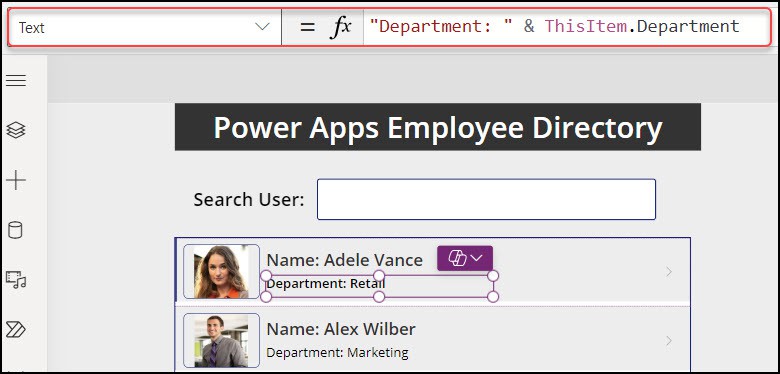
Task: Select Adele Vance profile photo
Action: pos(221,272)
